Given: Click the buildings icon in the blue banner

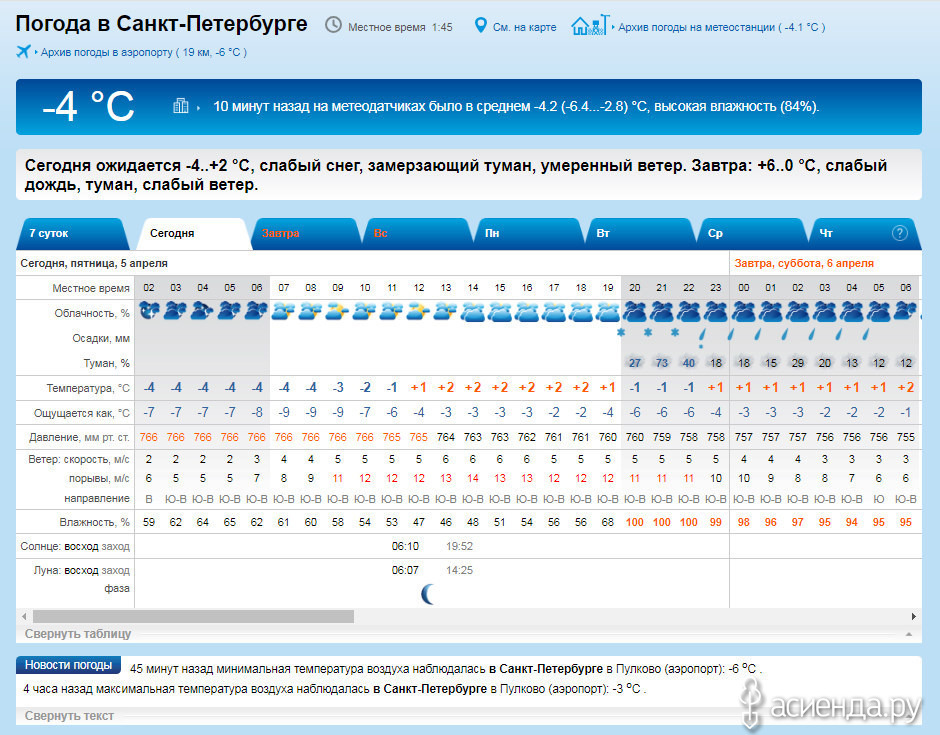Looking at the screenshot, I should tap(180, 106).
